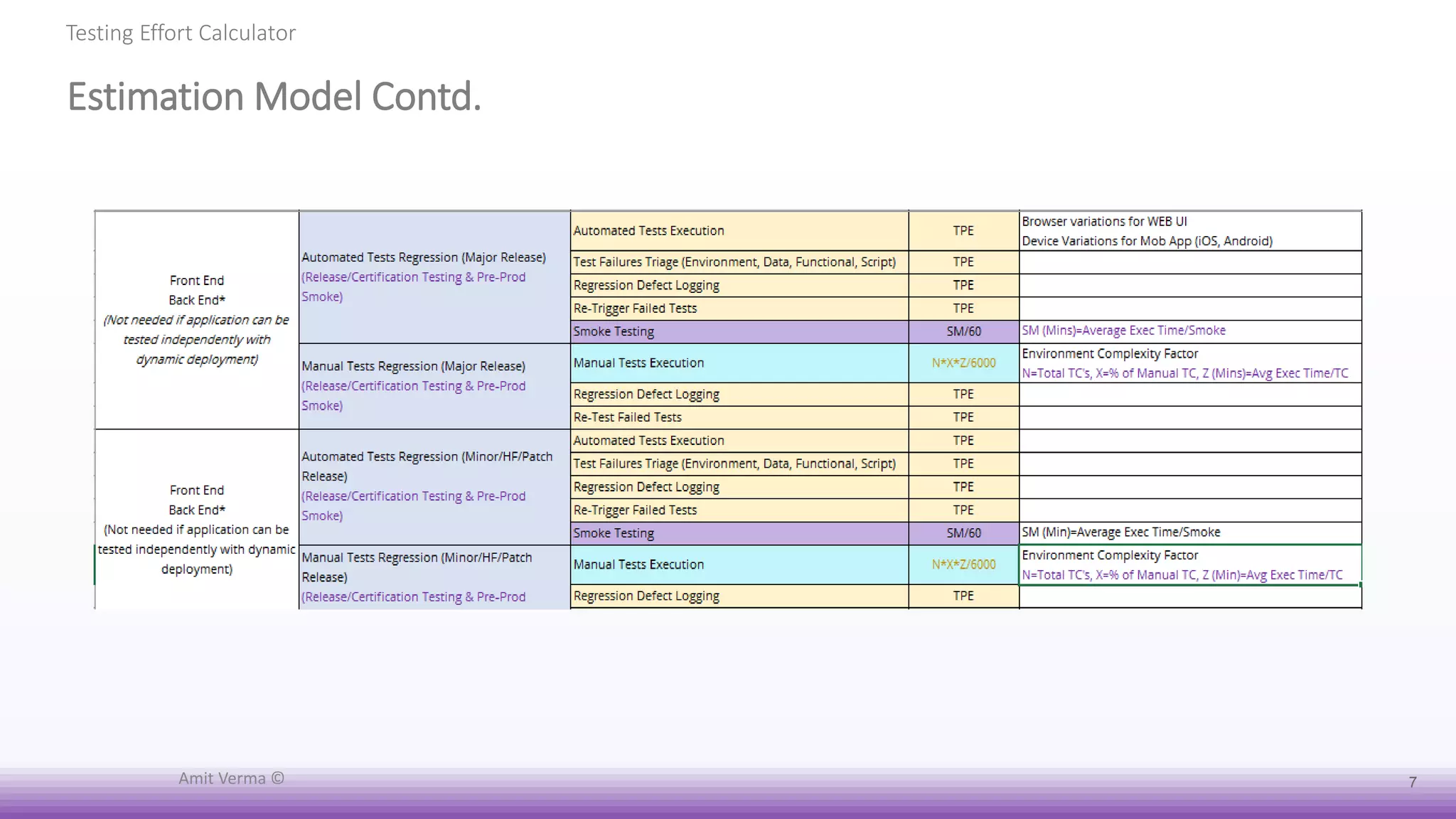Image resolution: width=1456 pixels, height=819 pixels.
Task: Click the 'Estimation Model Contd.' slide title
Action: click(274, 97)
